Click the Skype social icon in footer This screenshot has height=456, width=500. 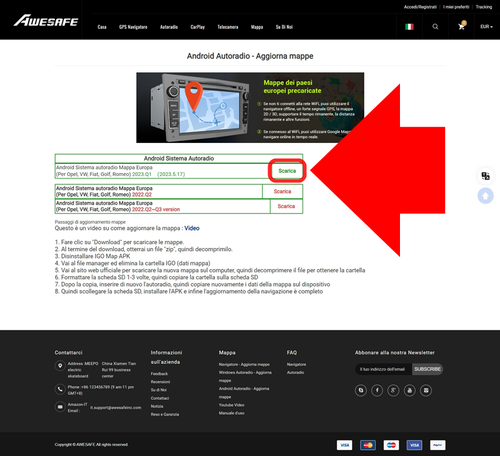tap(361, 390)
